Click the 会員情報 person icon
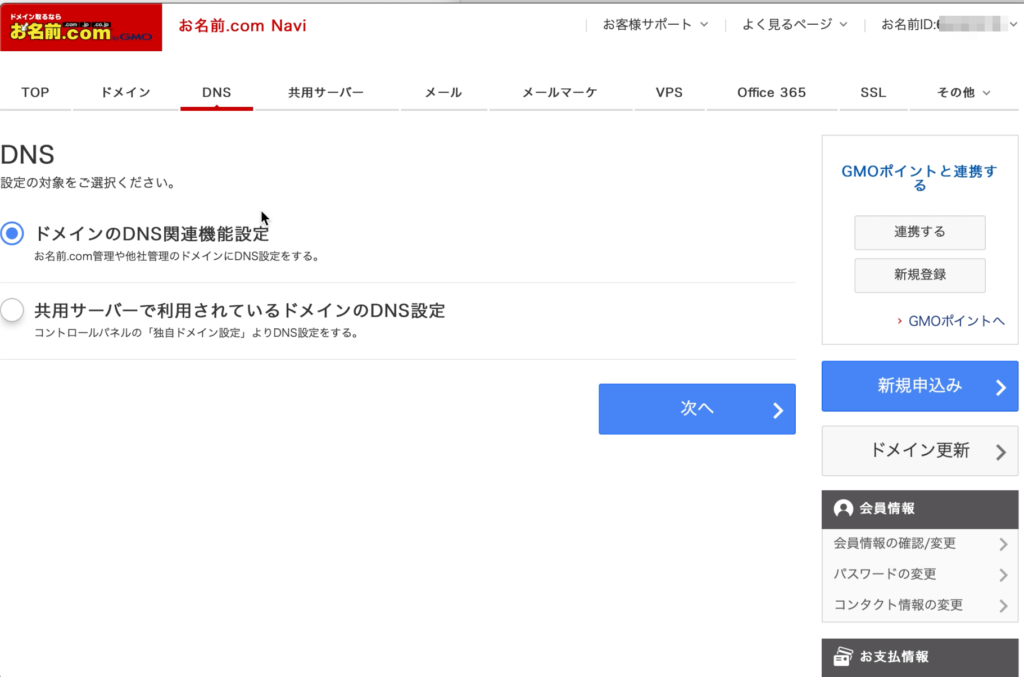 843,508
